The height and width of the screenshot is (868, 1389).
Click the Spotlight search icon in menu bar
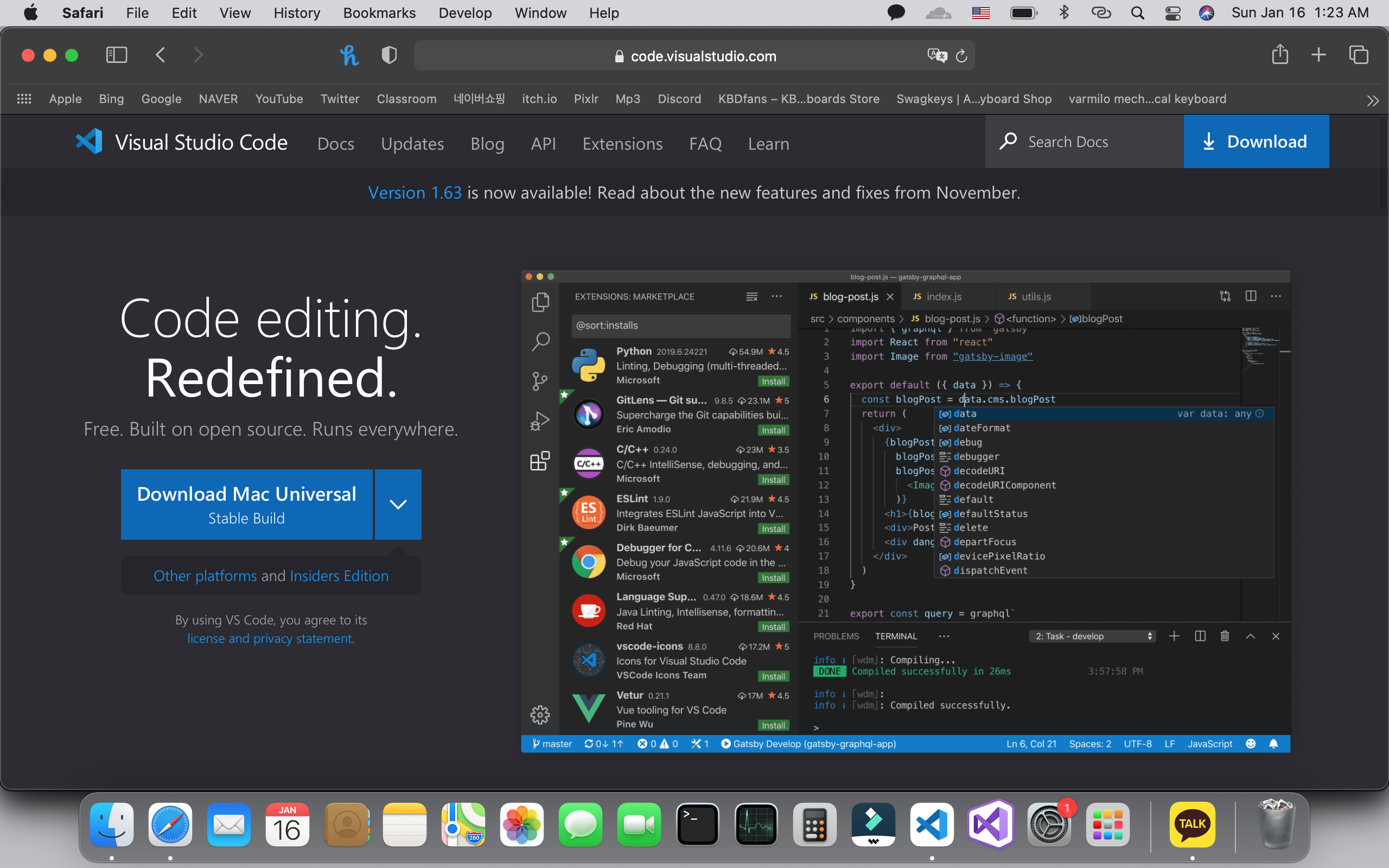pyautogui.click(x=1137, y=12)
